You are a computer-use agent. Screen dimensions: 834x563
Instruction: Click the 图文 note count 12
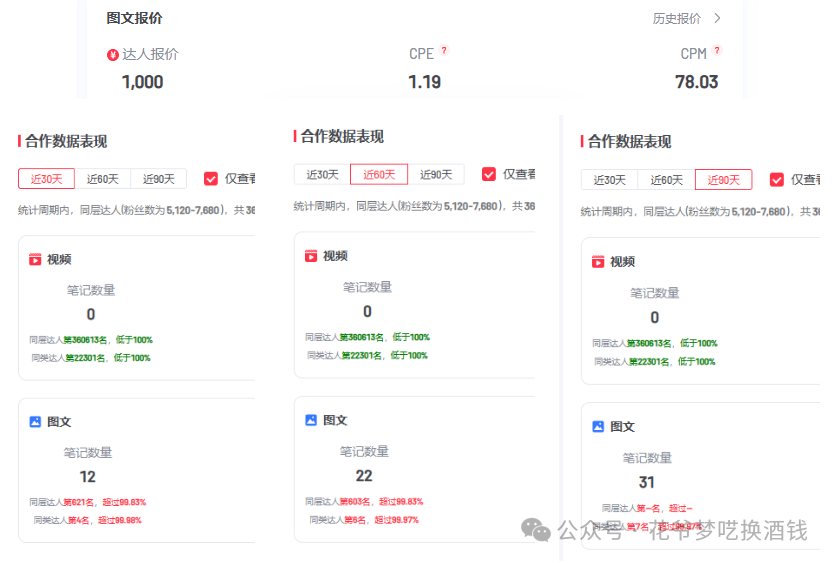click(x=88, y=477)
